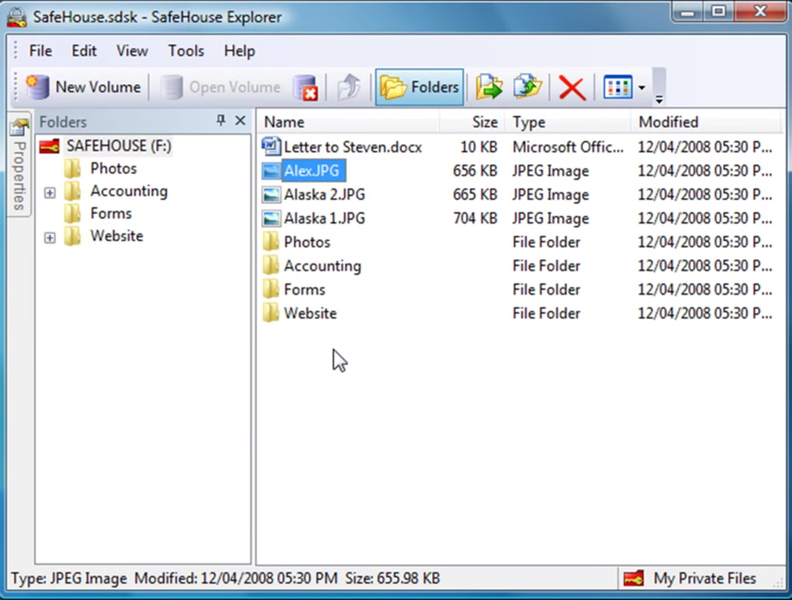792x600 pixels.
Task: Open the Help menu
Action: (x=239, y=51)
